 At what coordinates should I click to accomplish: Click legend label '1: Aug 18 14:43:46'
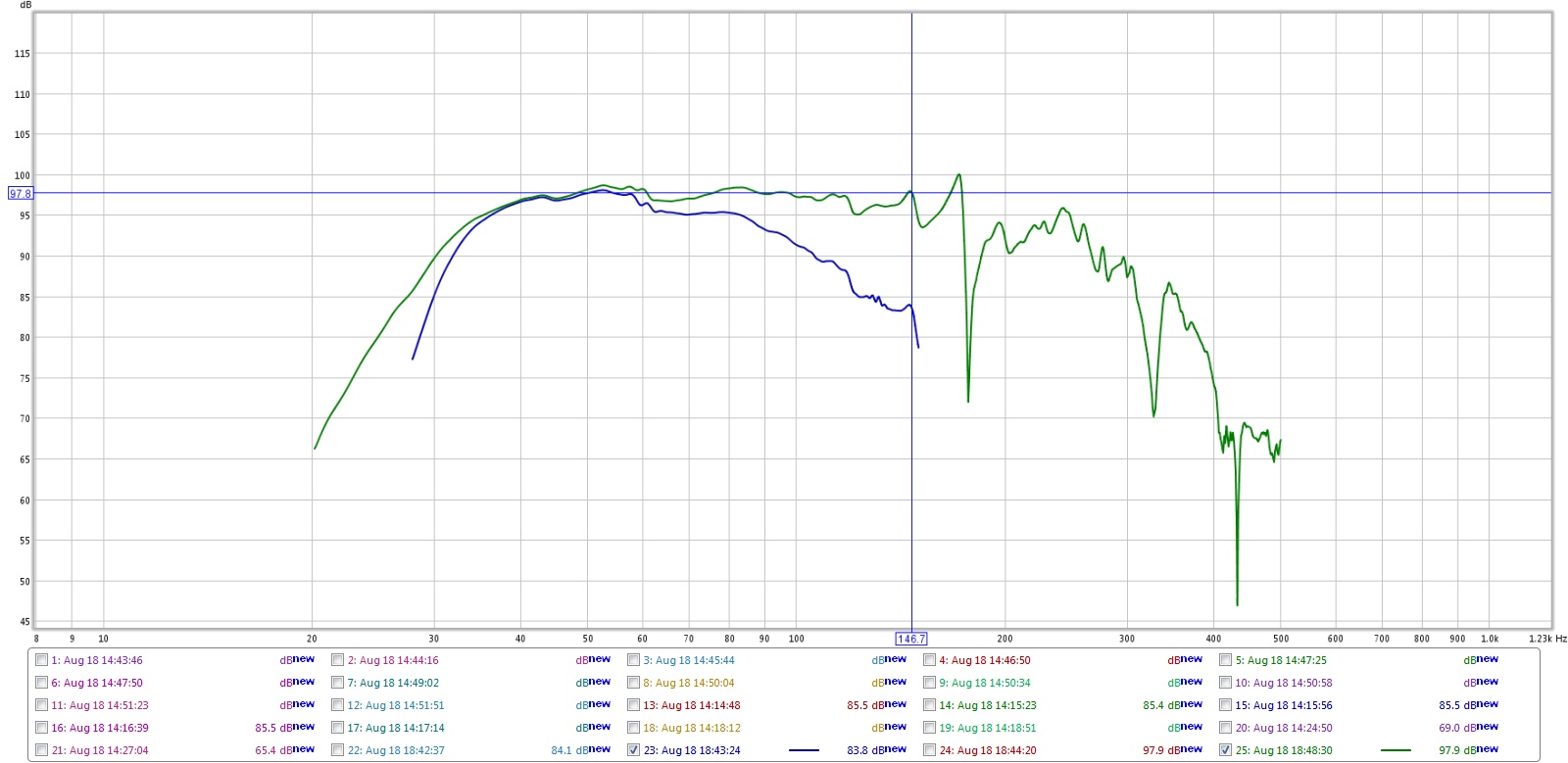[97, 660]
